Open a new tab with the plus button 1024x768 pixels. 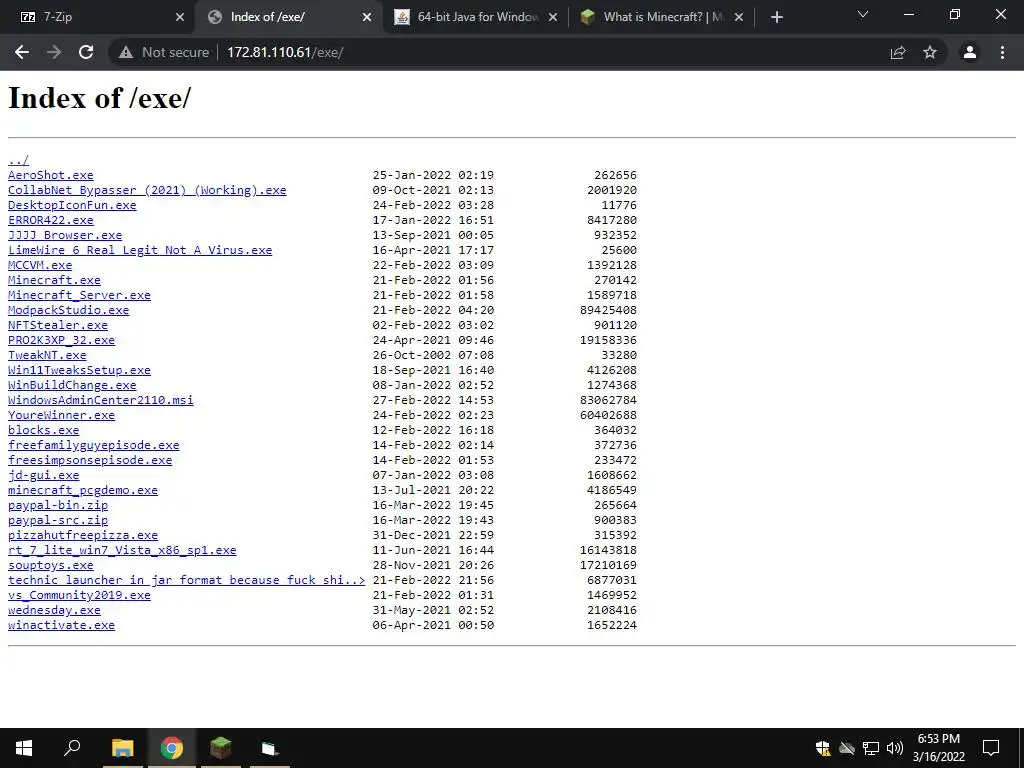coord(776,17)
